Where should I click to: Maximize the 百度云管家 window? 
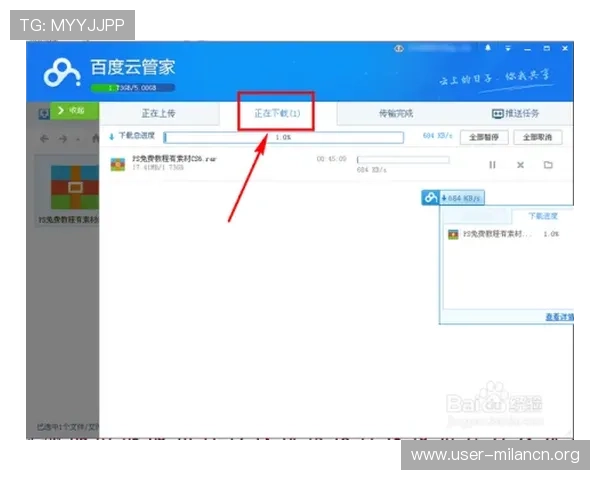tap(547, 49)
